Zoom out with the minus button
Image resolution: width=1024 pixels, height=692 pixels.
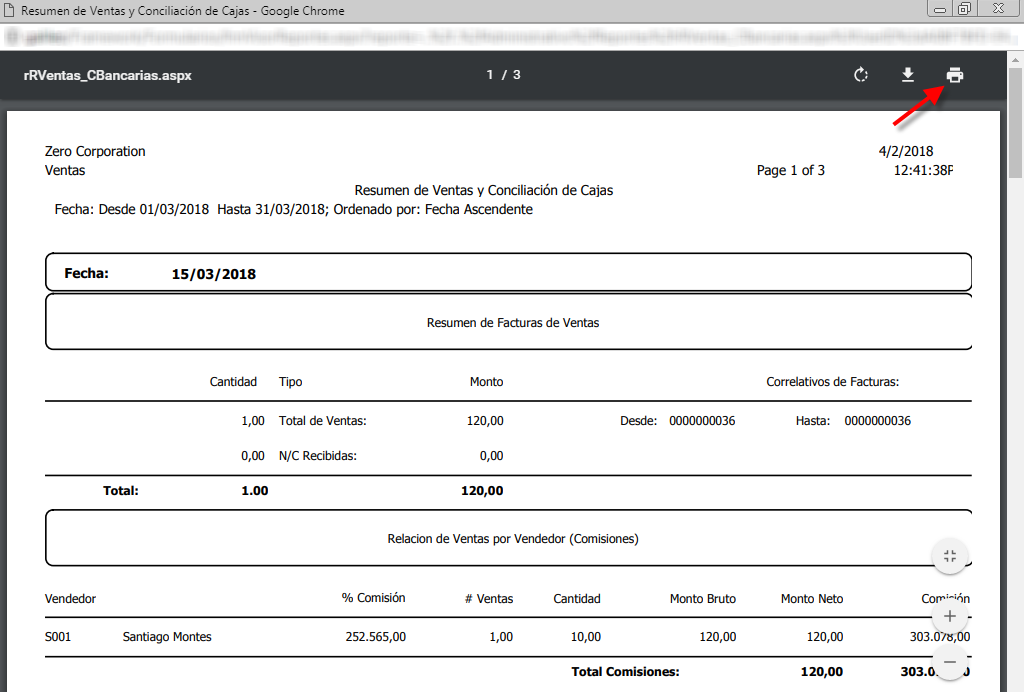point(950,662)
